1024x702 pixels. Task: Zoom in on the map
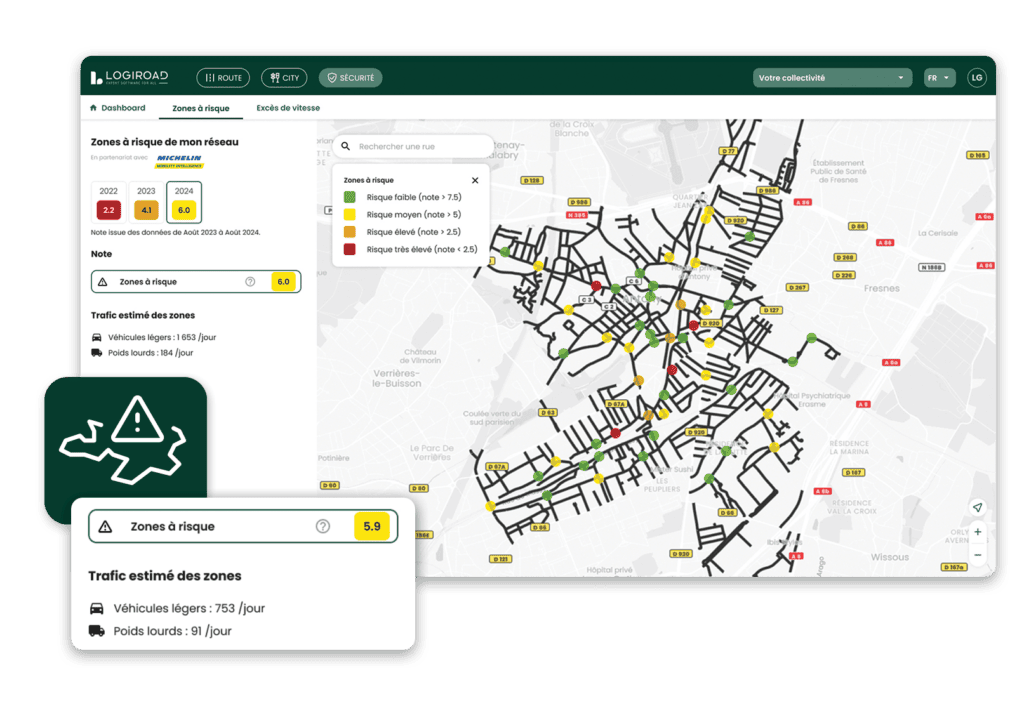(977, 532)
